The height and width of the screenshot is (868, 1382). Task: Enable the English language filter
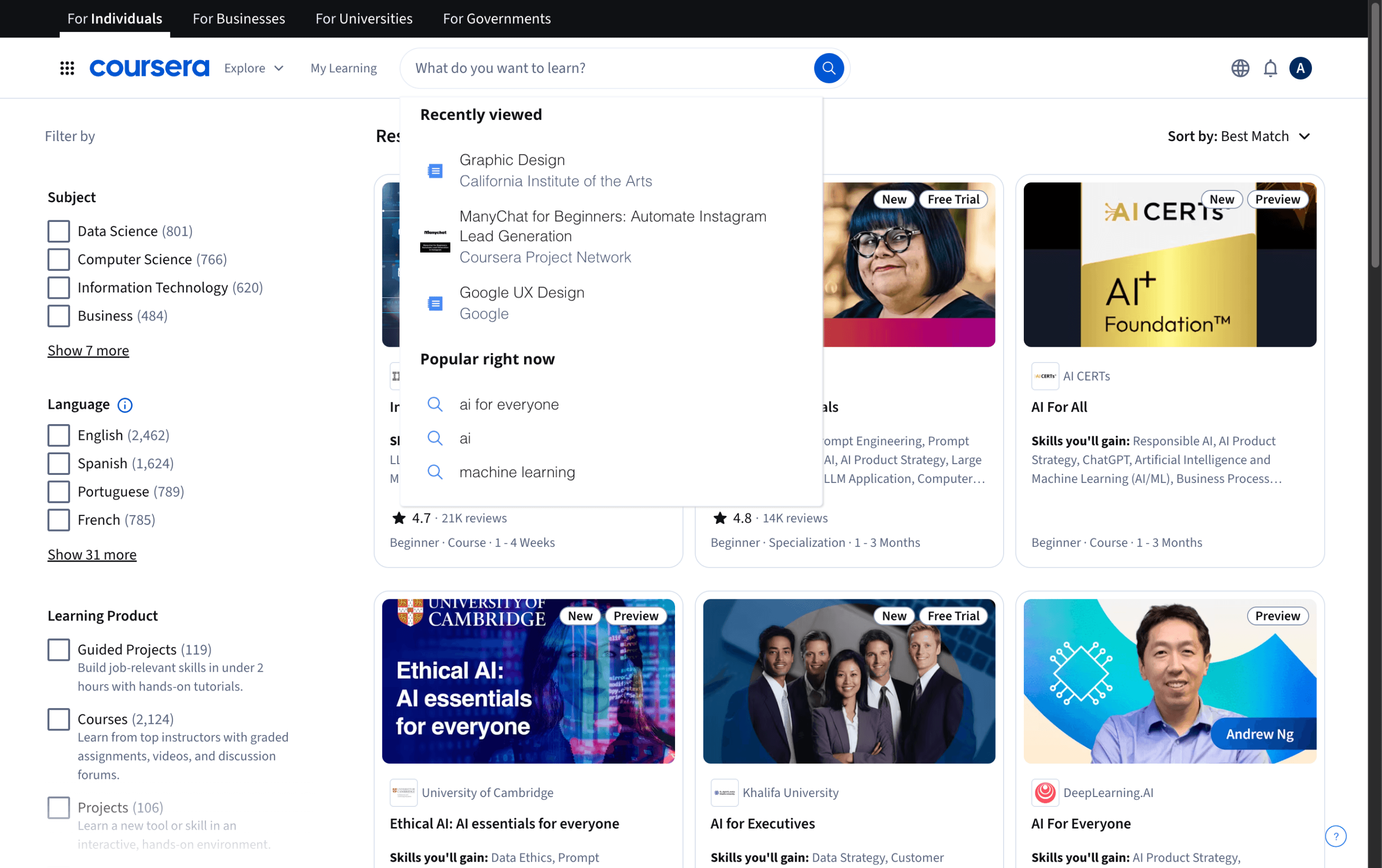pyautogui.click(x=58, y=435)
